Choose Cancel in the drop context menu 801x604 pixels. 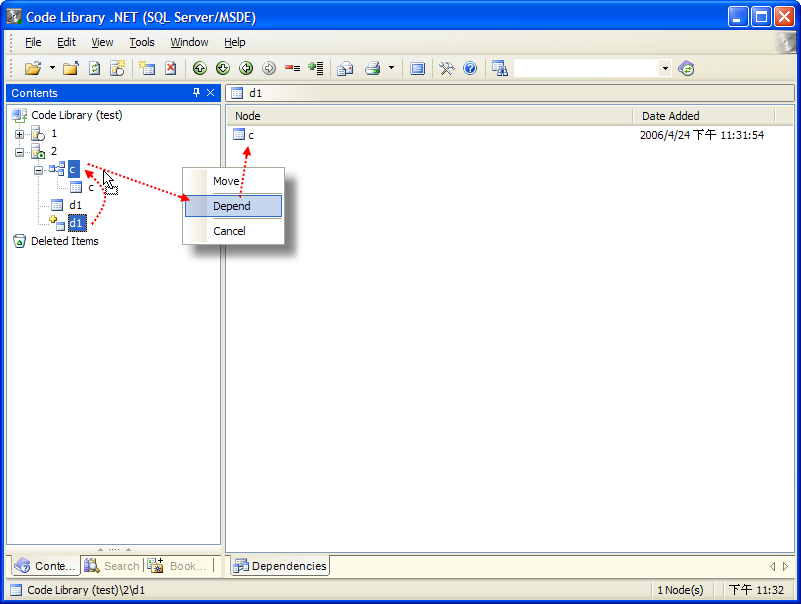(233, 231)
